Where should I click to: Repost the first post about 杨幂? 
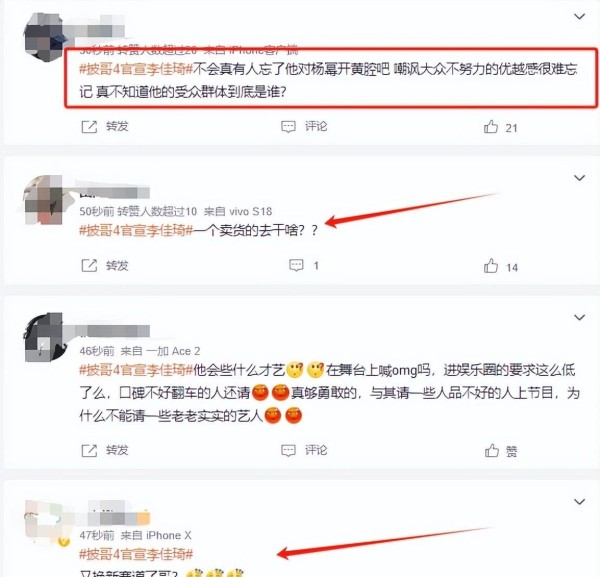(105, 127)
